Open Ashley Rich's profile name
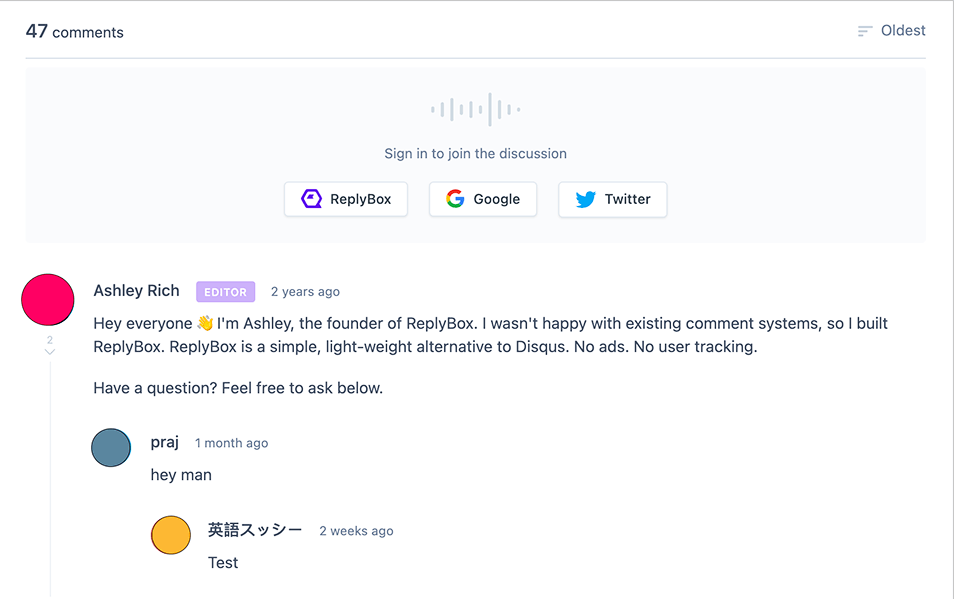 point(136,291)
